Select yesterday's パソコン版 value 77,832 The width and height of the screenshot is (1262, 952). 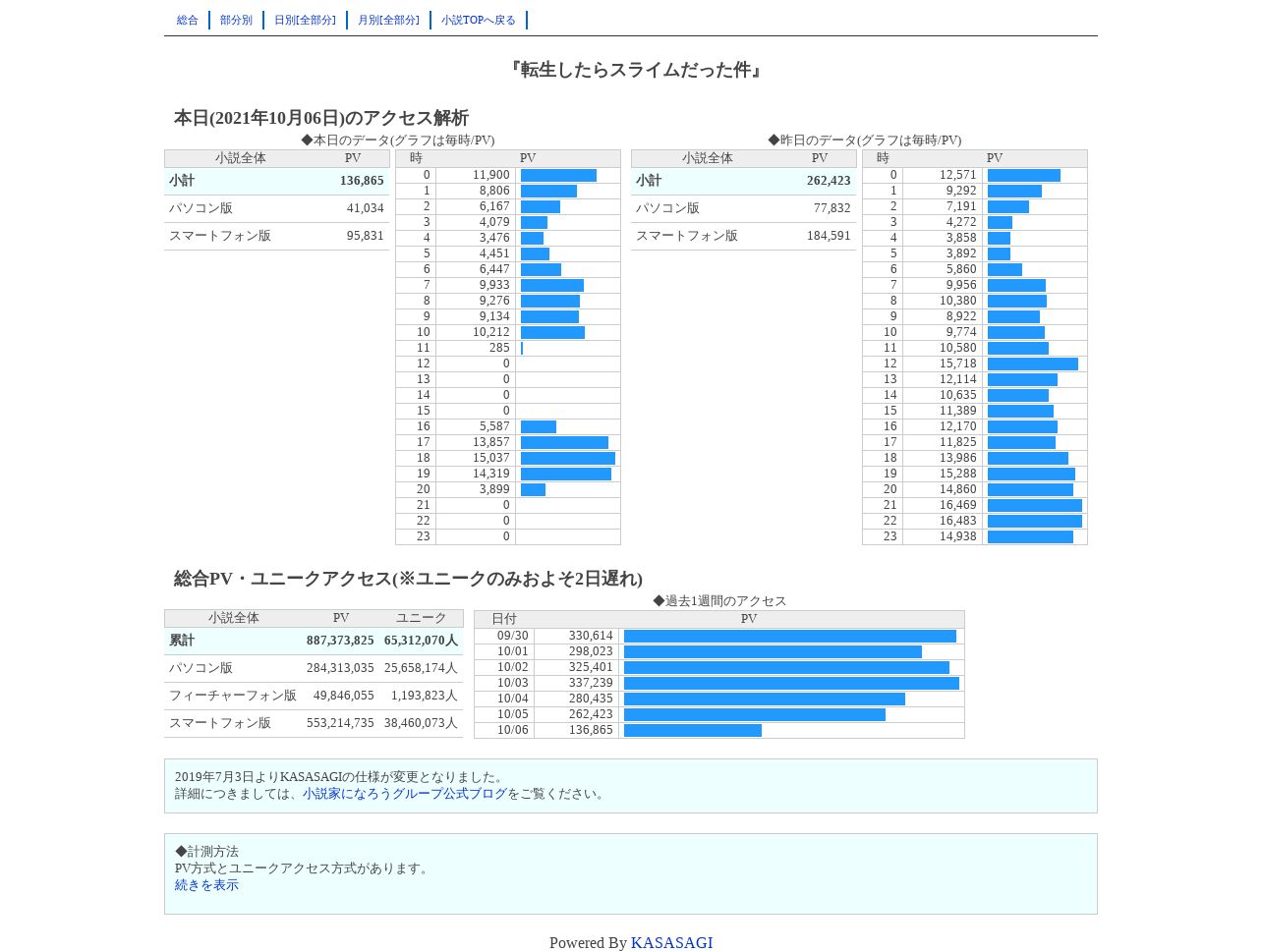832,208
